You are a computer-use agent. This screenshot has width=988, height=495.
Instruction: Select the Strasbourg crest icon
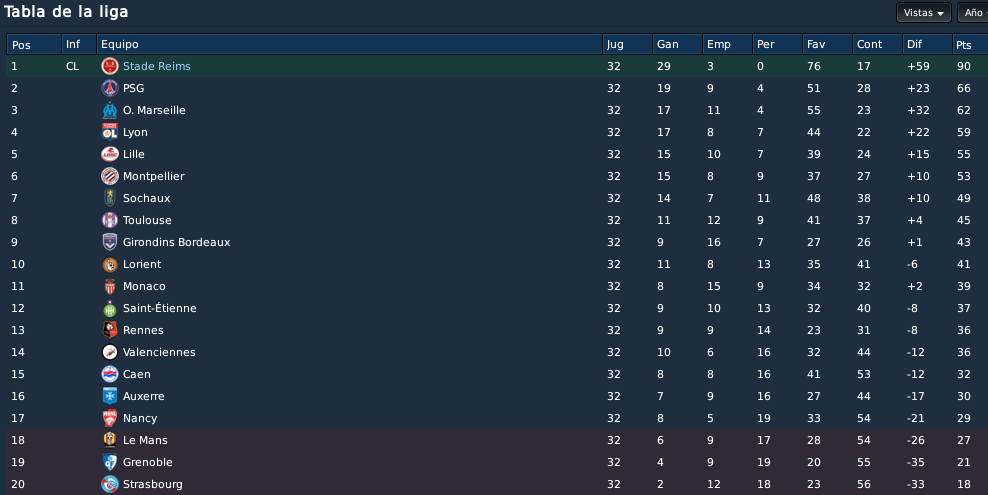point(110,484)
